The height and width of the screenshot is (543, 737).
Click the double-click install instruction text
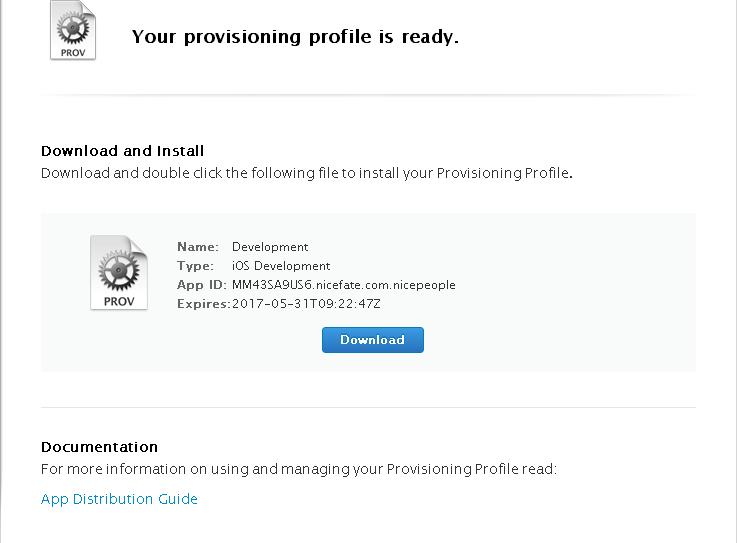306,173
